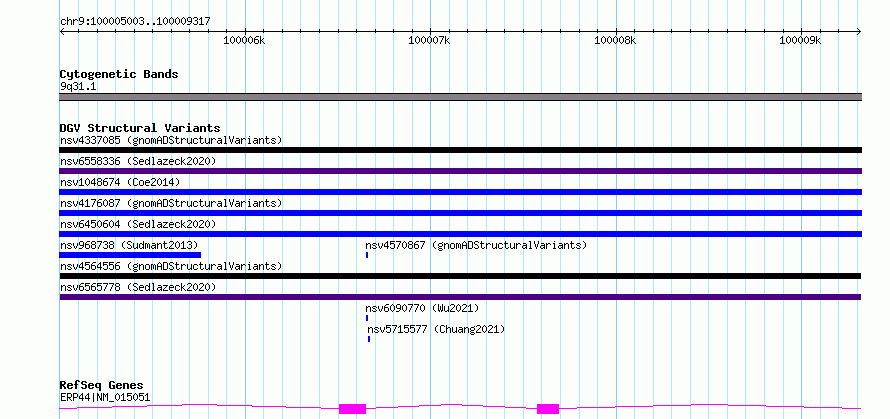Image resolution: width=890 pixels, height=419 pixels.
Task: Select the blue nsv4176087 variant bar
Action: [x=460, y=213]
